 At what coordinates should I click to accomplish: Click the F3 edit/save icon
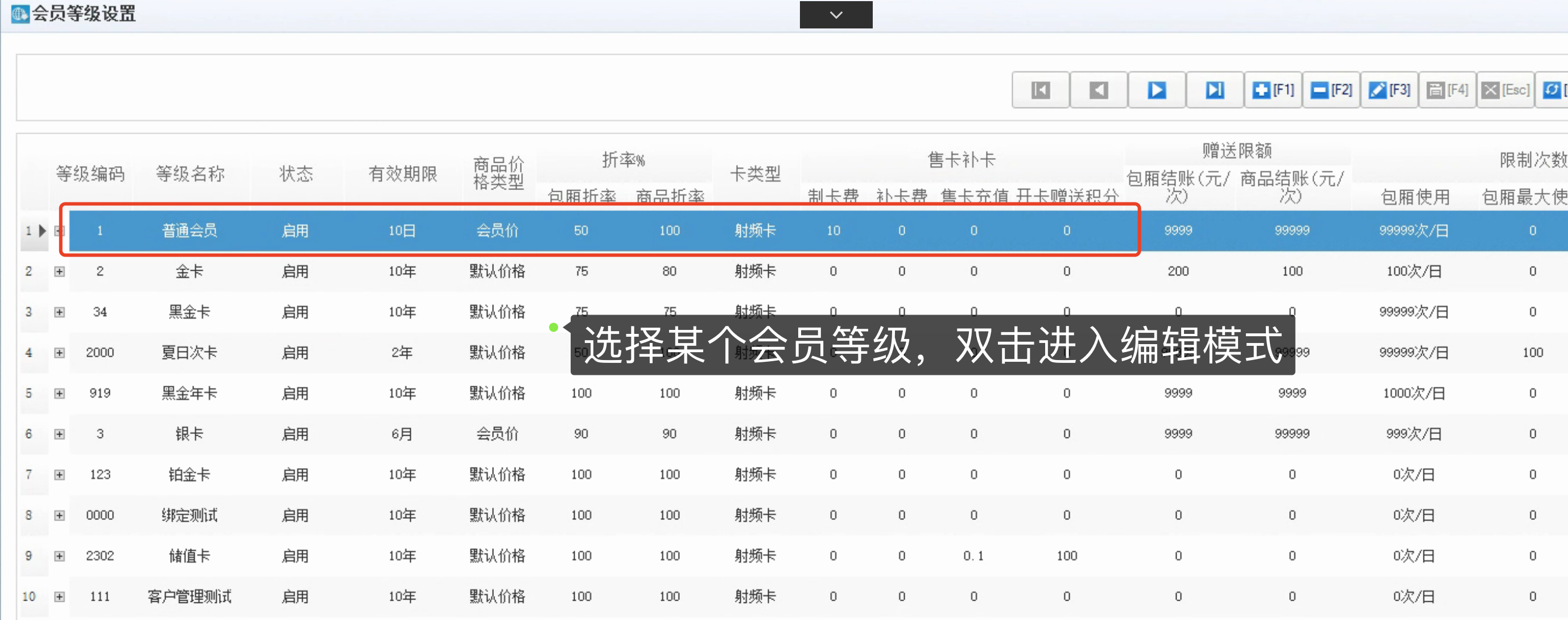[x=1392, y=90]
